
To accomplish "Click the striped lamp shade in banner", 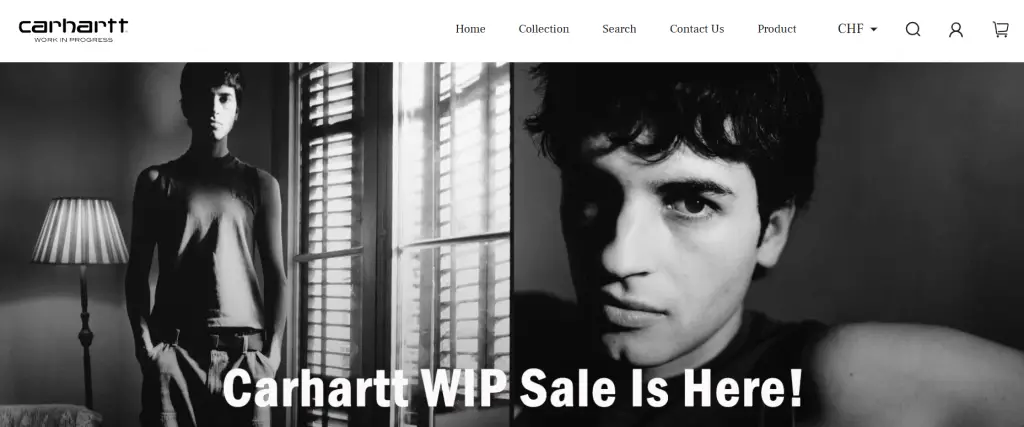I will pos(80,232).
